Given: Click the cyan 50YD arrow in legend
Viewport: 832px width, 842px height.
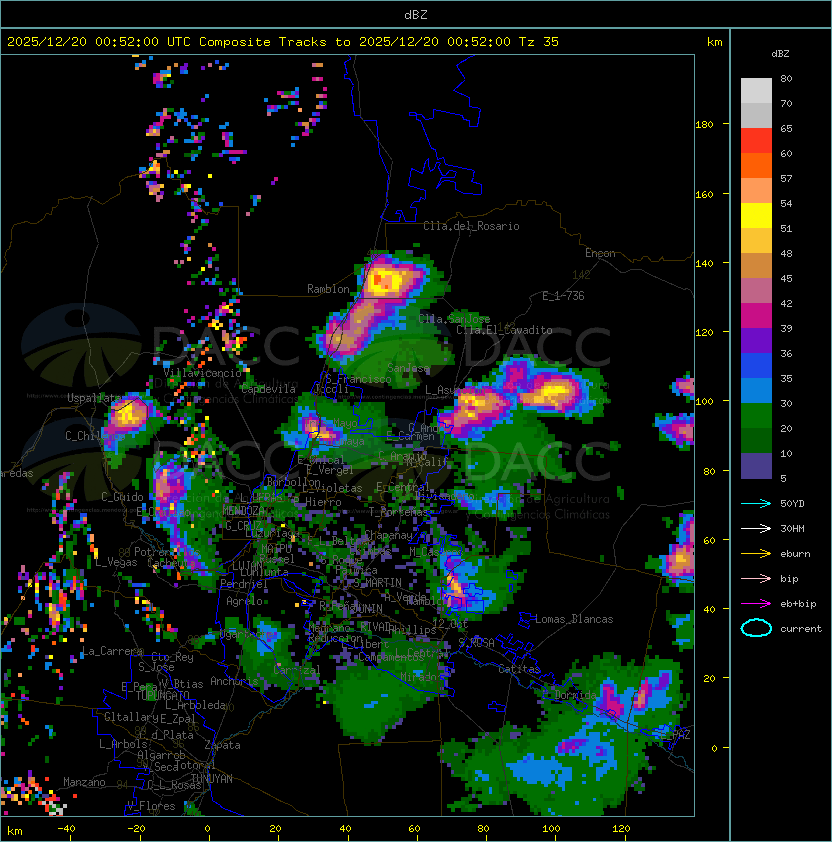Looking at the screenshot, I should (756, 503).
